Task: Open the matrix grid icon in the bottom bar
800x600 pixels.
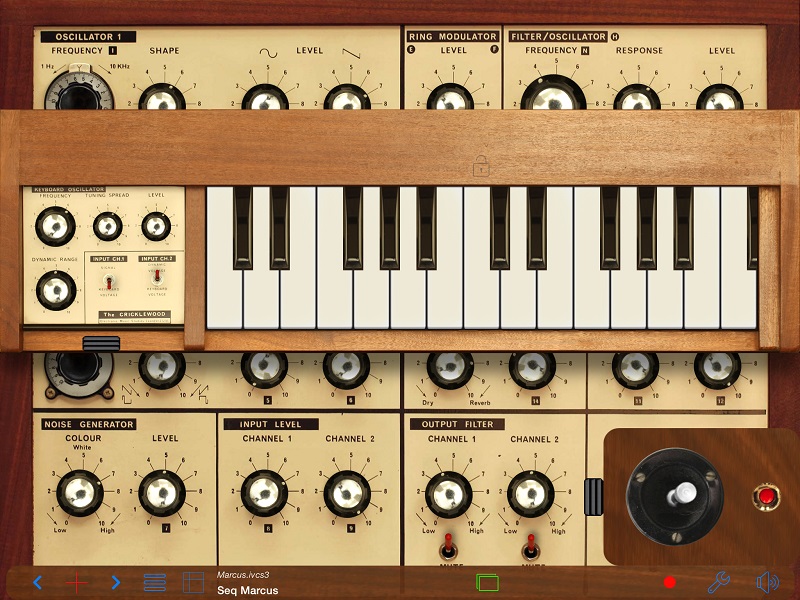Action: pos(193,582)
